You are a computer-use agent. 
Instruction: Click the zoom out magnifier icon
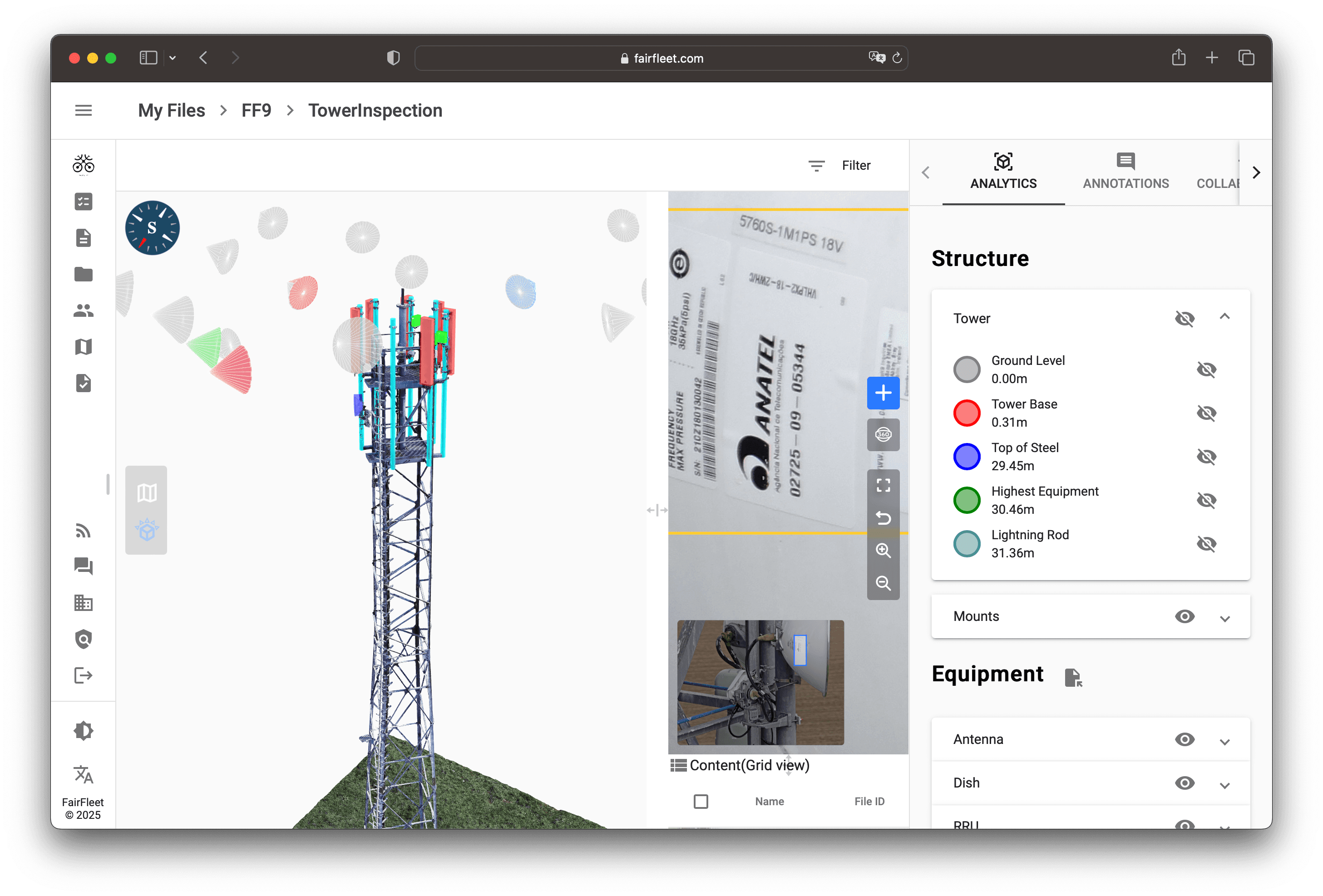click(883, 583)
